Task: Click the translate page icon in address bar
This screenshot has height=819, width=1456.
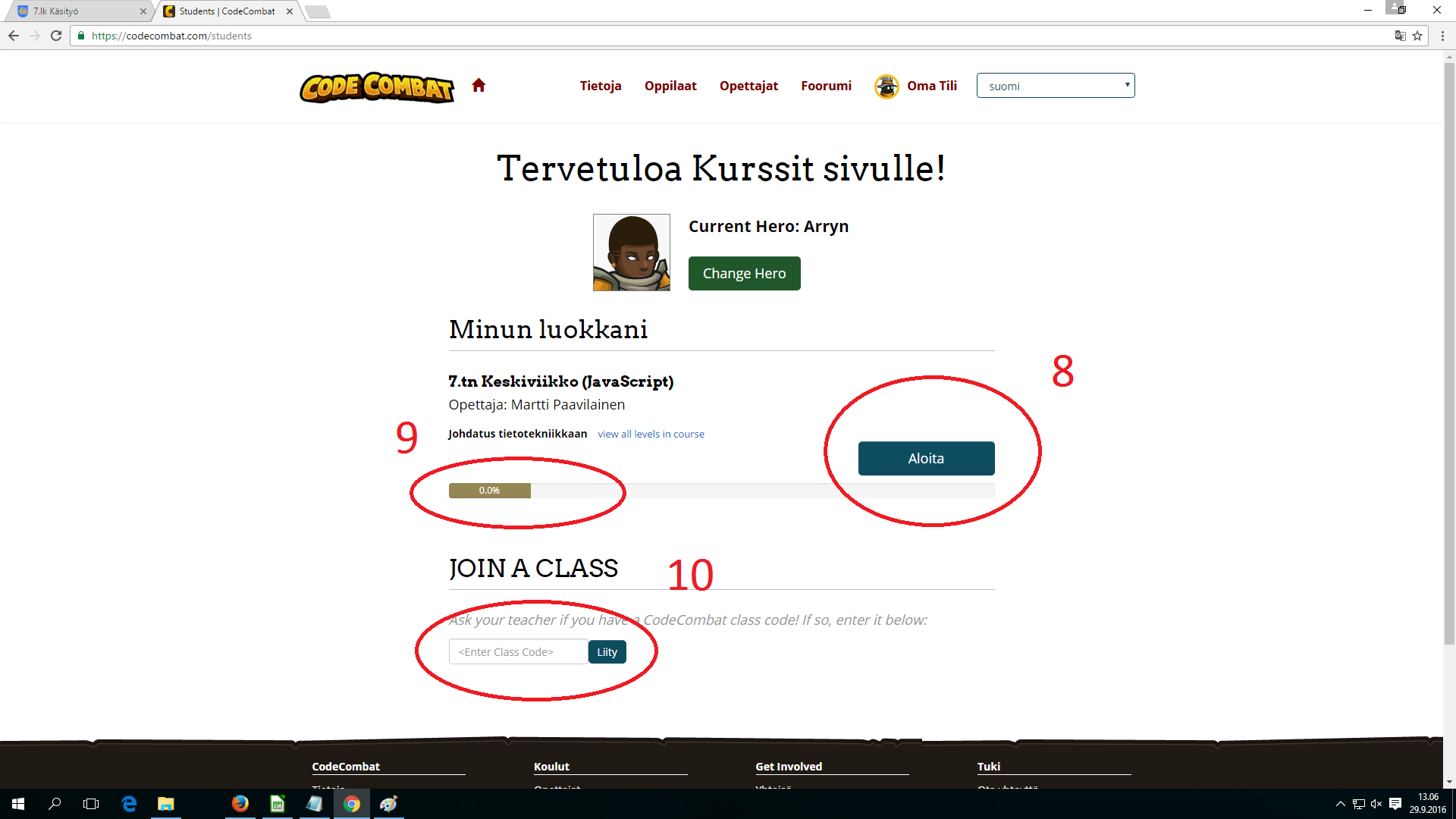Action: pyautogui.click(x=1400, y=36)
